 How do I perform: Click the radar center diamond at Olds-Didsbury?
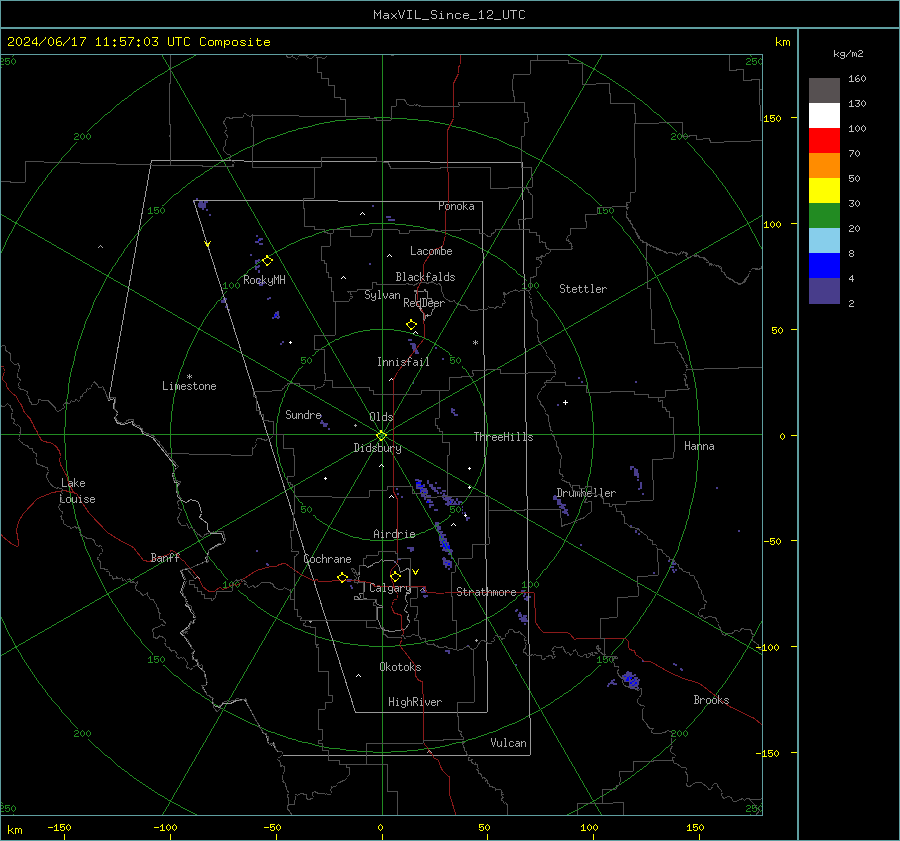pyautogui.click(x=382, y=436)
